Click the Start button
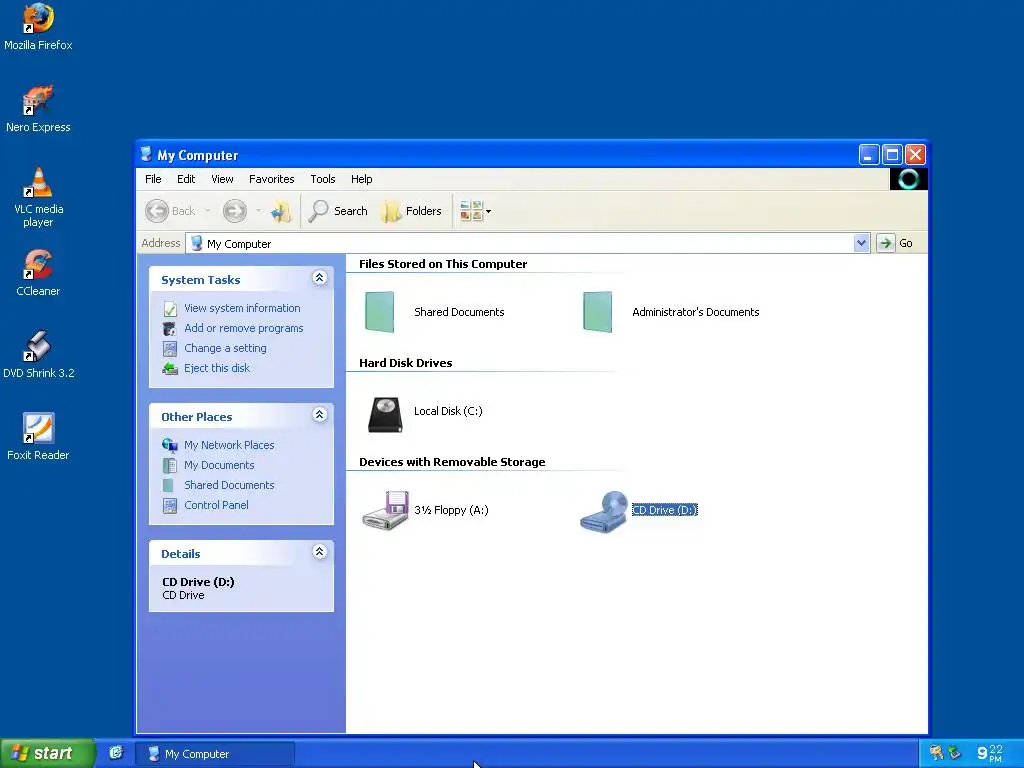 pos(47,754)
